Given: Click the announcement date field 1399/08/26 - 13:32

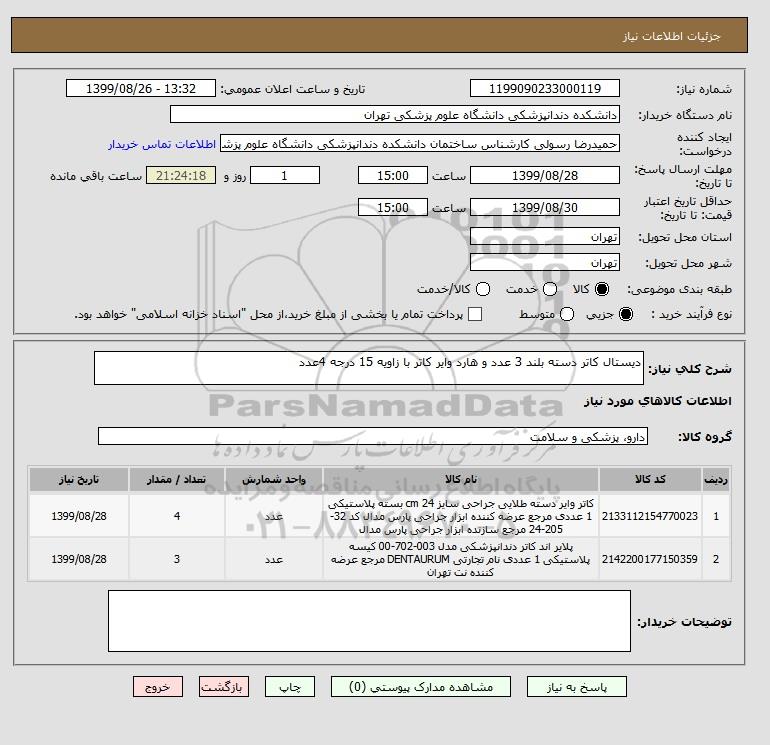Looking at the screenshot, I should [x=141, y=88].
